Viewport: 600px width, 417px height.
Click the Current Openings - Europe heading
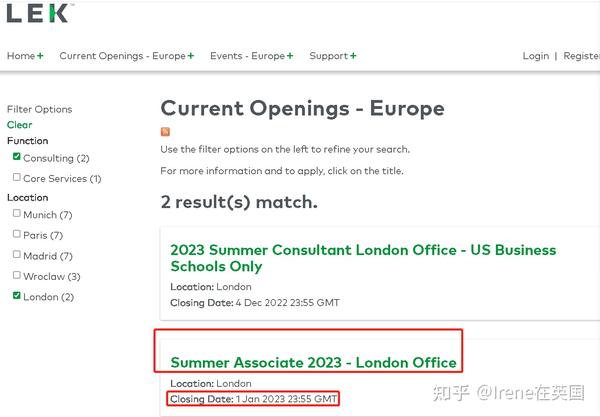(x=302, y=109)
